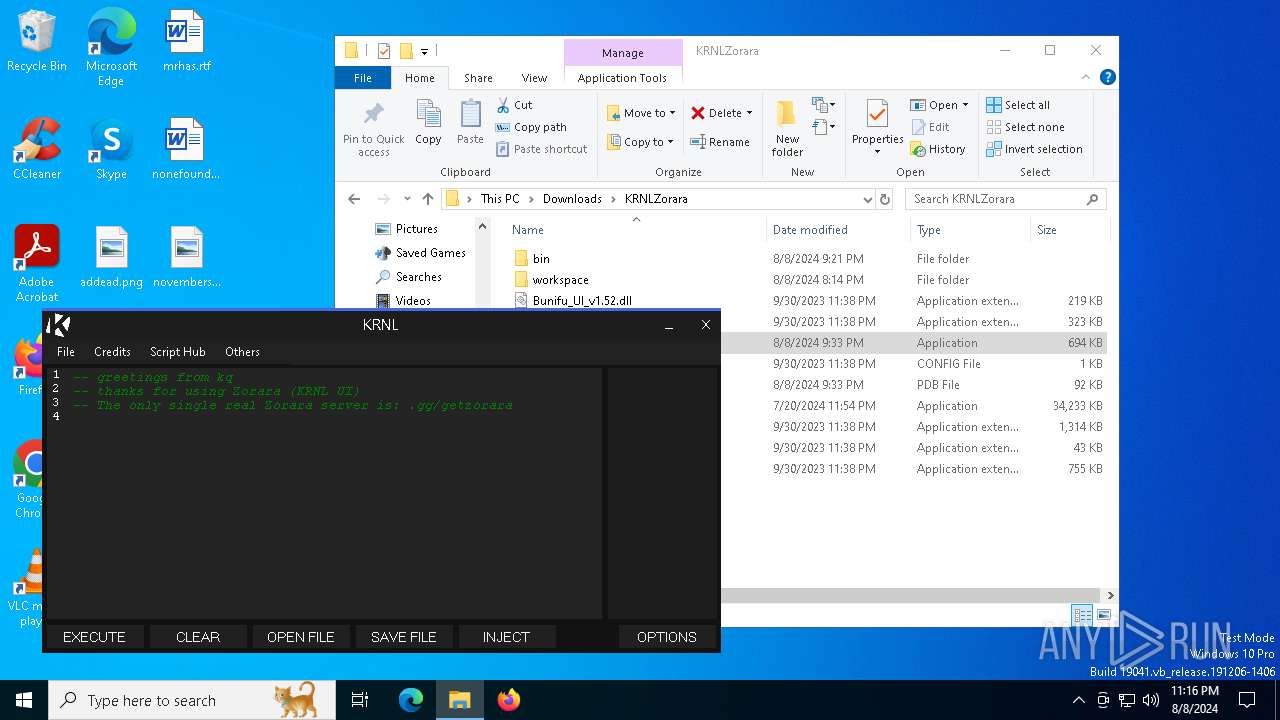Click the OPTIONS button in KRNL
The height and width of the screenshot is (720, 1280).
tap(667, 637)
